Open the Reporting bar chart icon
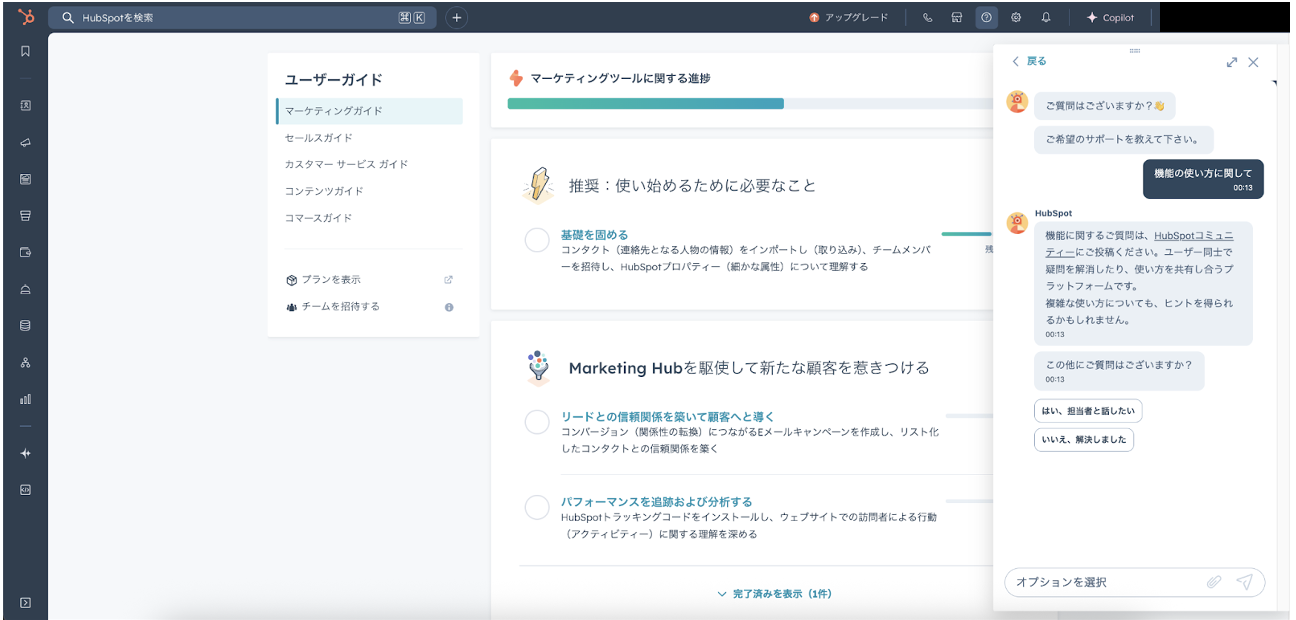 (26, 399)
